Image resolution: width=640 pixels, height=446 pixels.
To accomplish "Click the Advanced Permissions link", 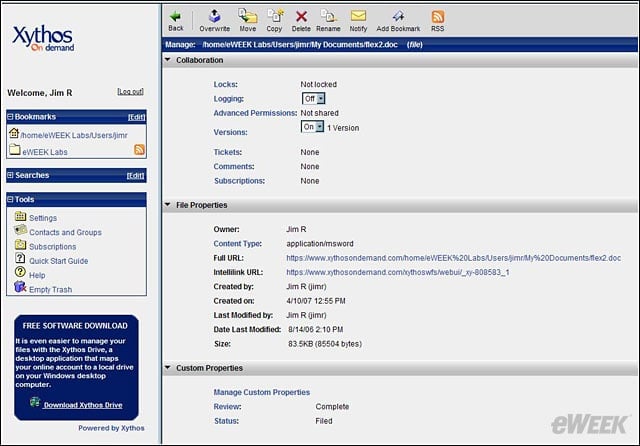I will click(x=256, y=113).
